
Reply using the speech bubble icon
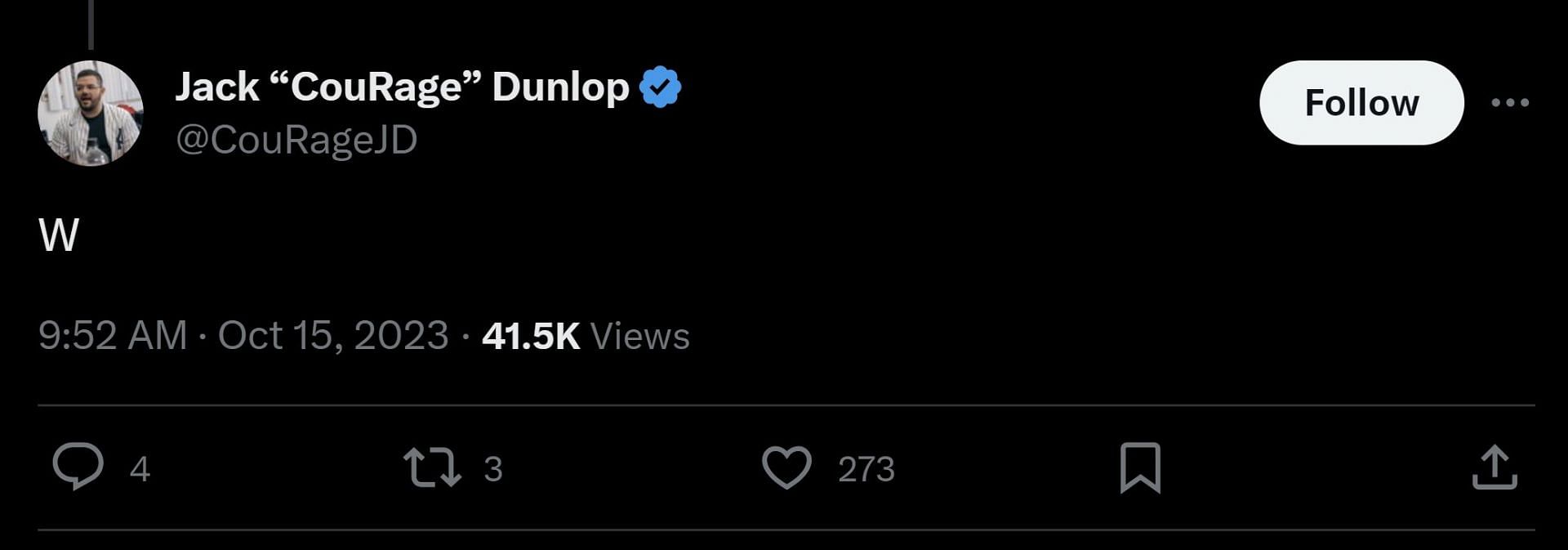78,467
